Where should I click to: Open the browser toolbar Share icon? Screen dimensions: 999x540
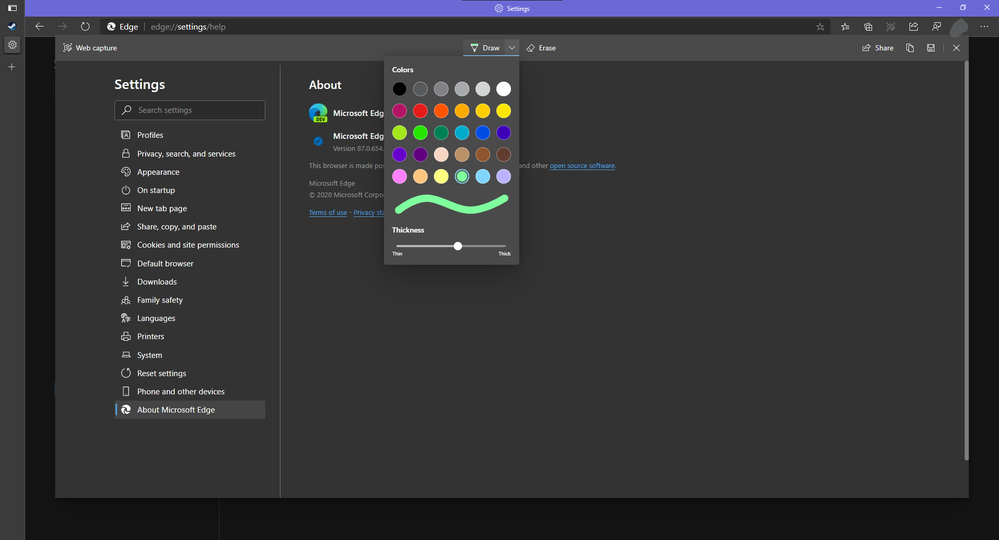click(x=914, y=27)
